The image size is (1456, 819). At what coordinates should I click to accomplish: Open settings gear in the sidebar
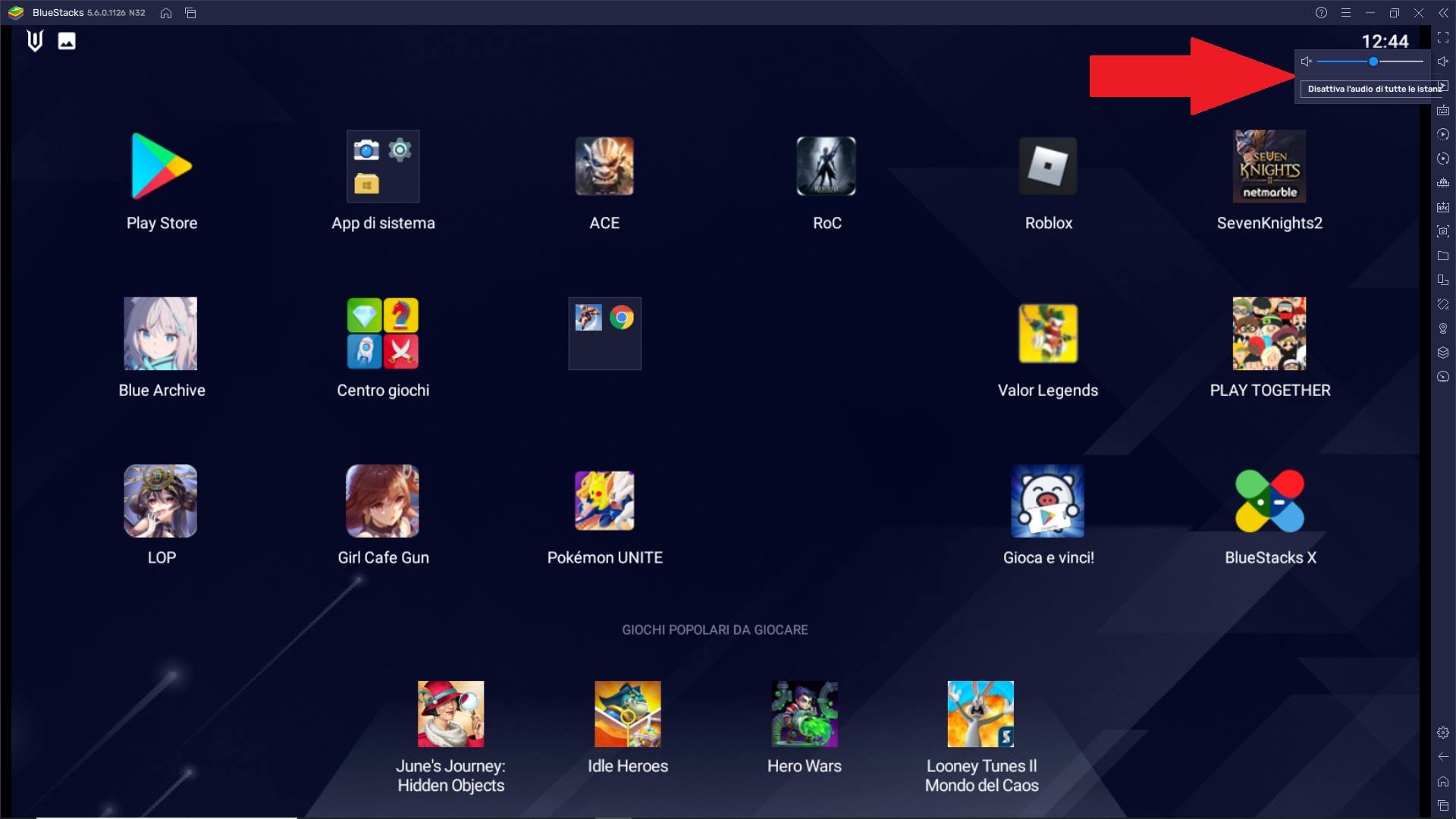[1443, 733]
